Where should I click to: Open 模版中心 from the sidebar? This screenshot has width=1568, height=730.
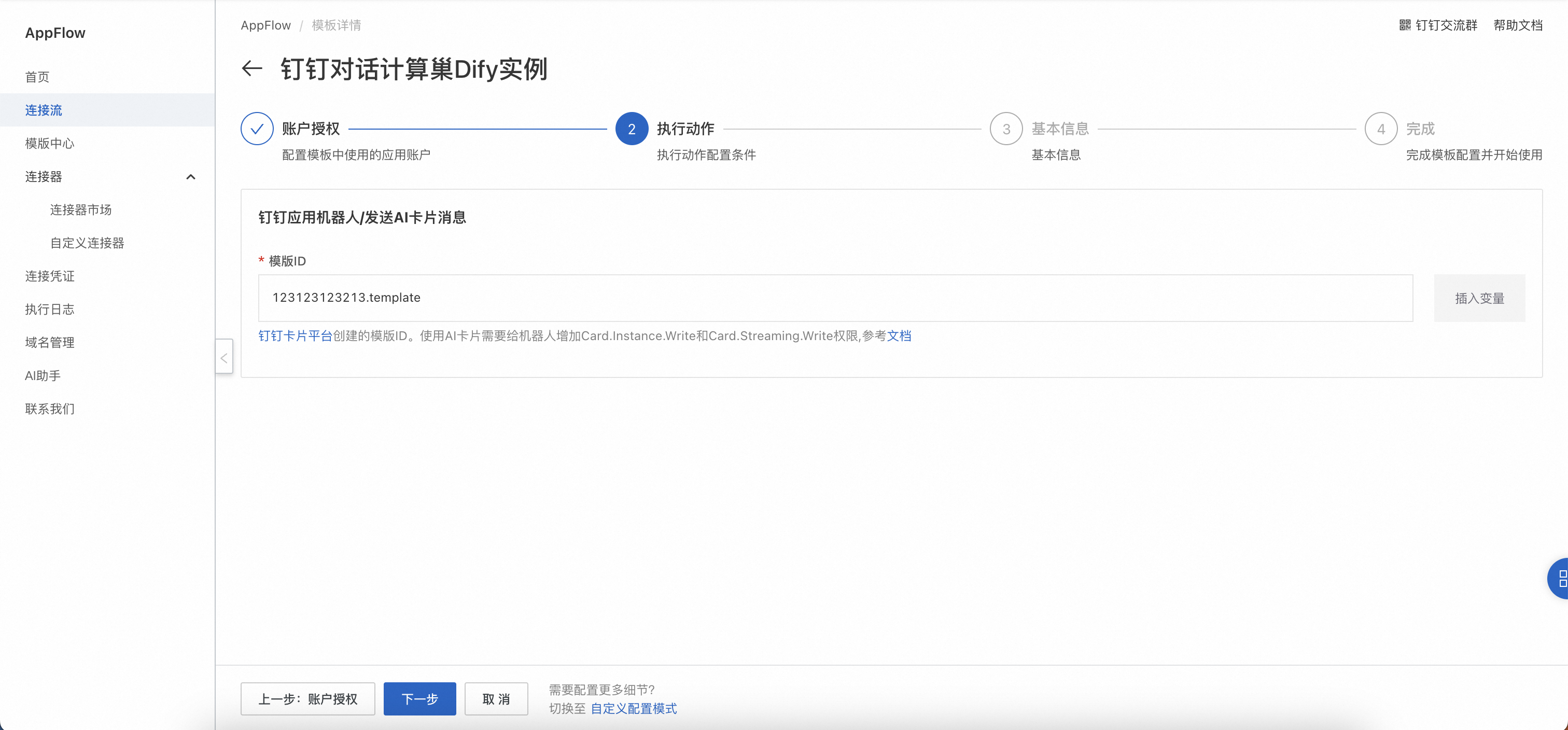click(49, 143)
